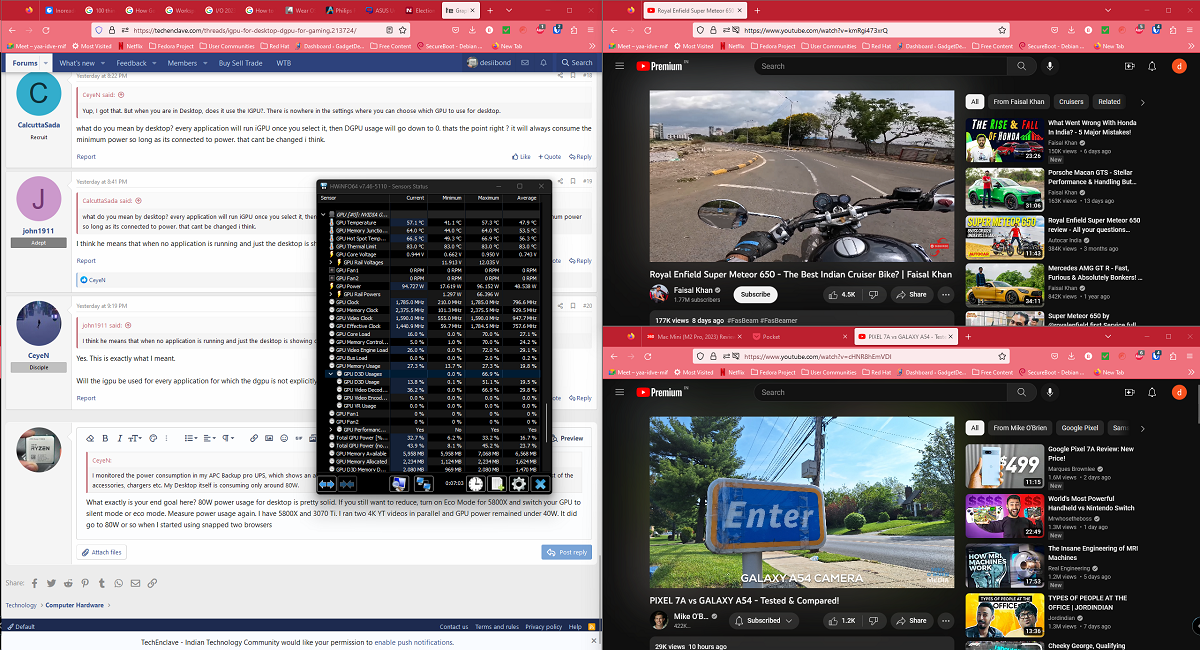
Task: Dislike the Royal Enfield Super Meteor video
Action: [873, 295]
